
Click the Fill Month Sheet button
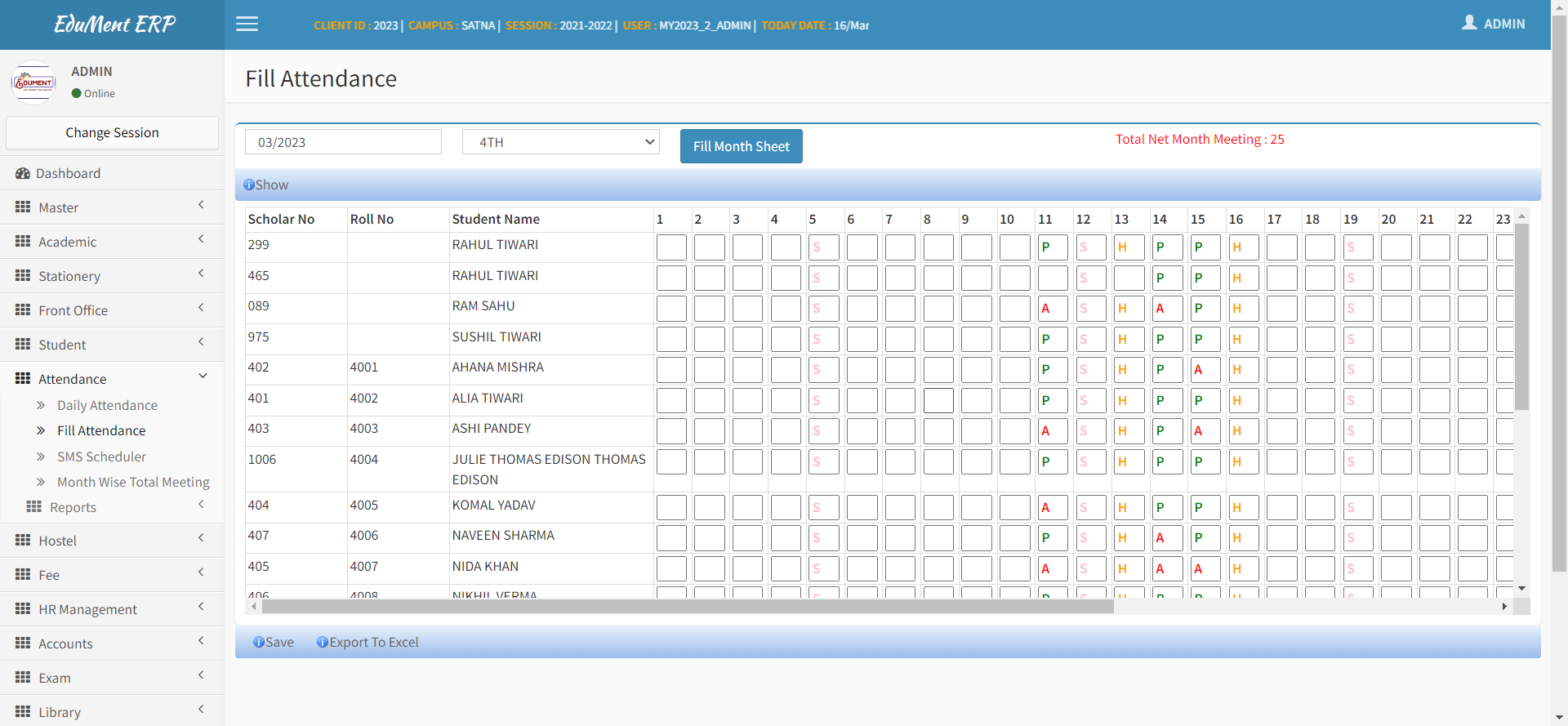(x=741, y=146)
